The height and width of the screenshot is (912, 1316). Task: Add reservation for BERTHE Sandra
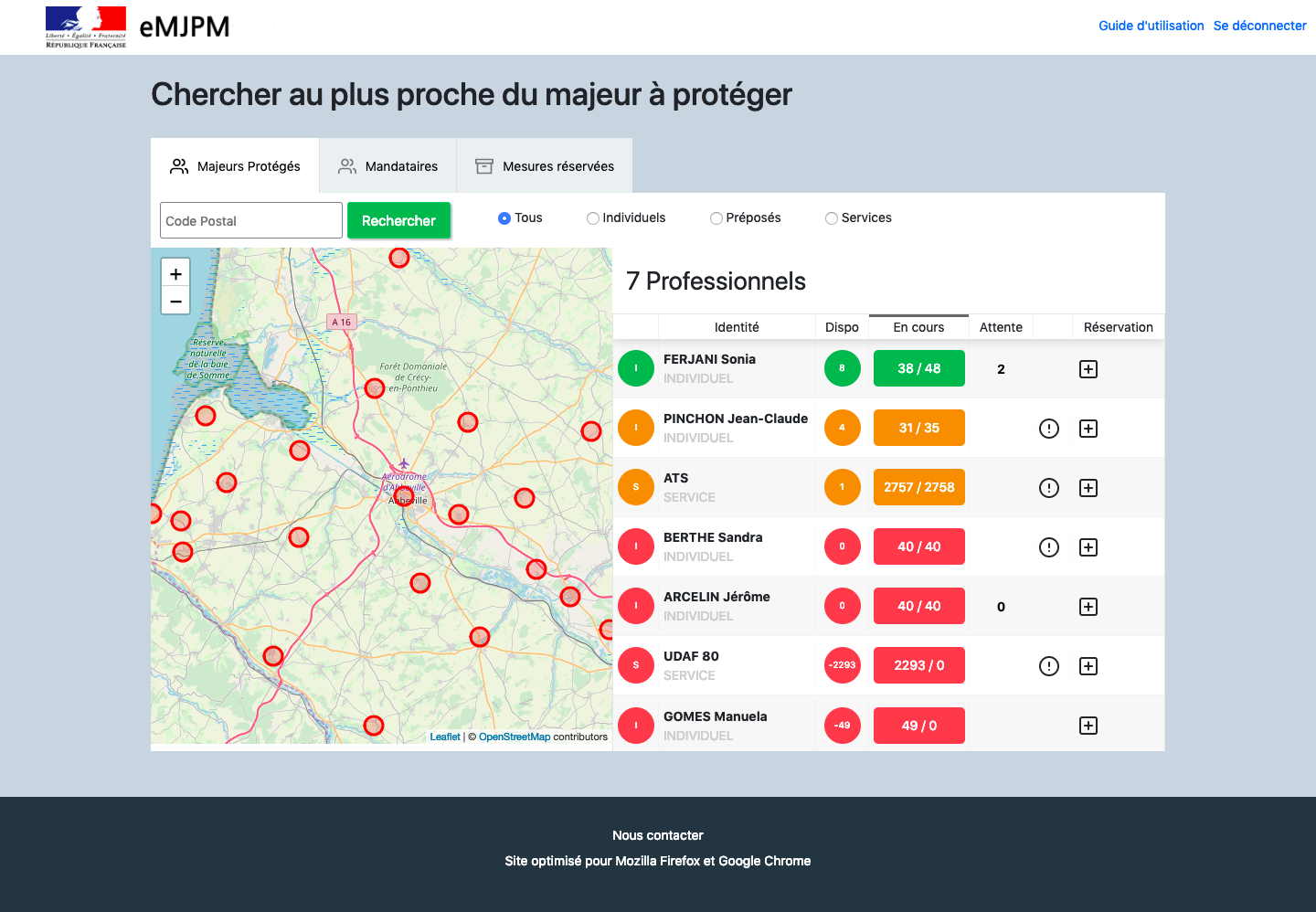point(1088,547)
